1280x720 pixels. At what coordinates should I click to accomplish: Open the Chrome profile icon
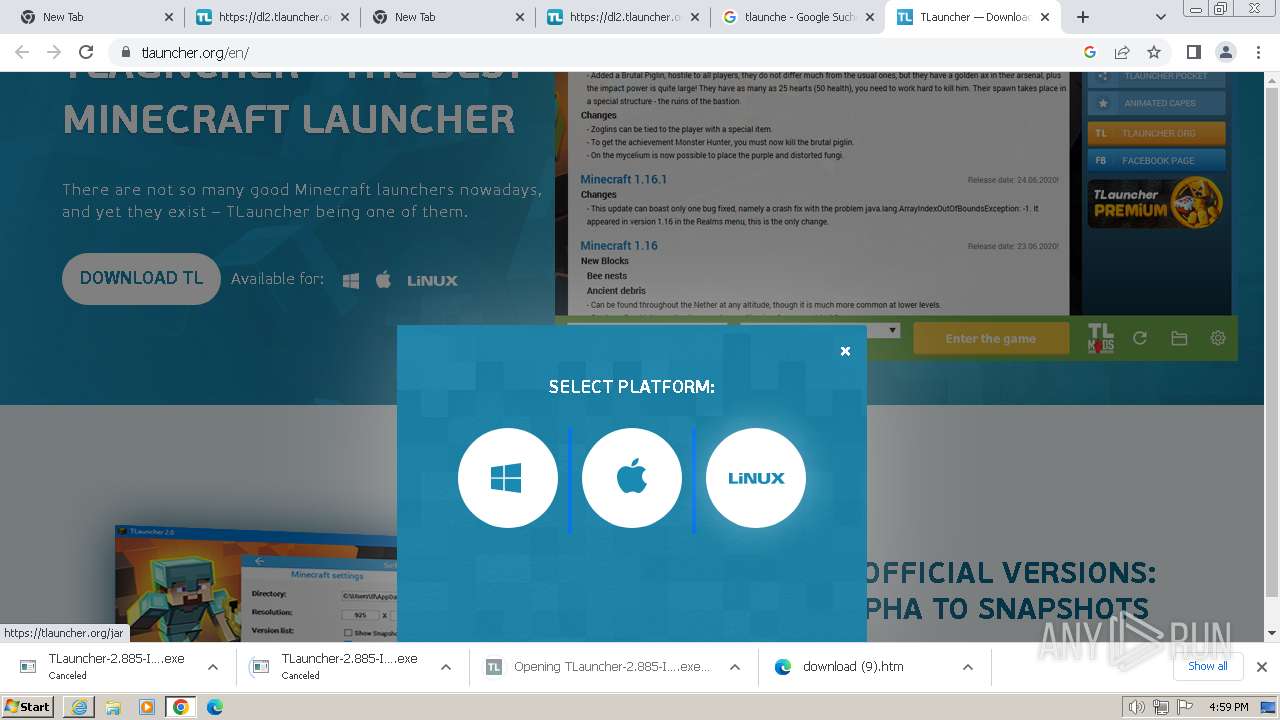point(1225,52)
